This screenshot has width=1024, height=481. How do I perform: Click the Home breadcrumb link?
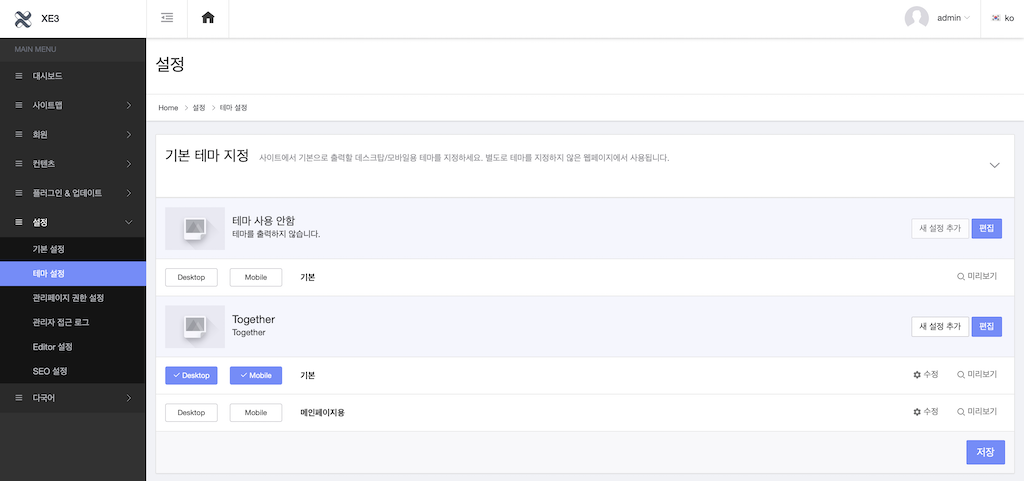click(x=168, y=107)
